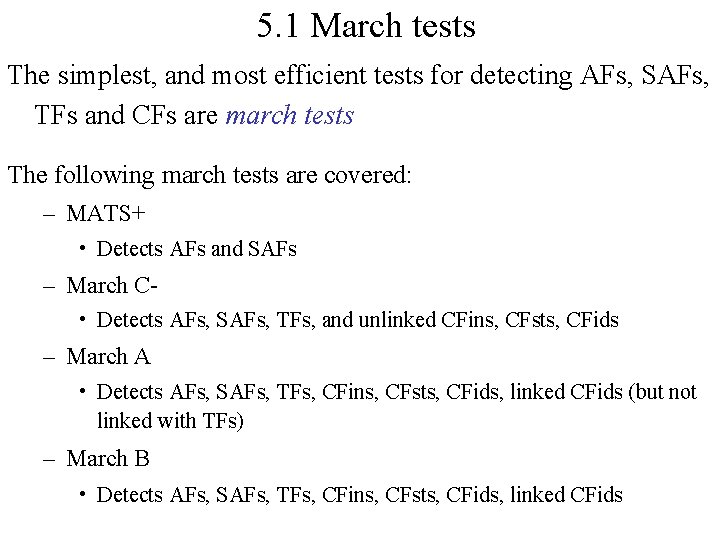Viewport: 720px width, 540px height.
Task: Click the dash before 'MATS+'
Action: point(50,213)
